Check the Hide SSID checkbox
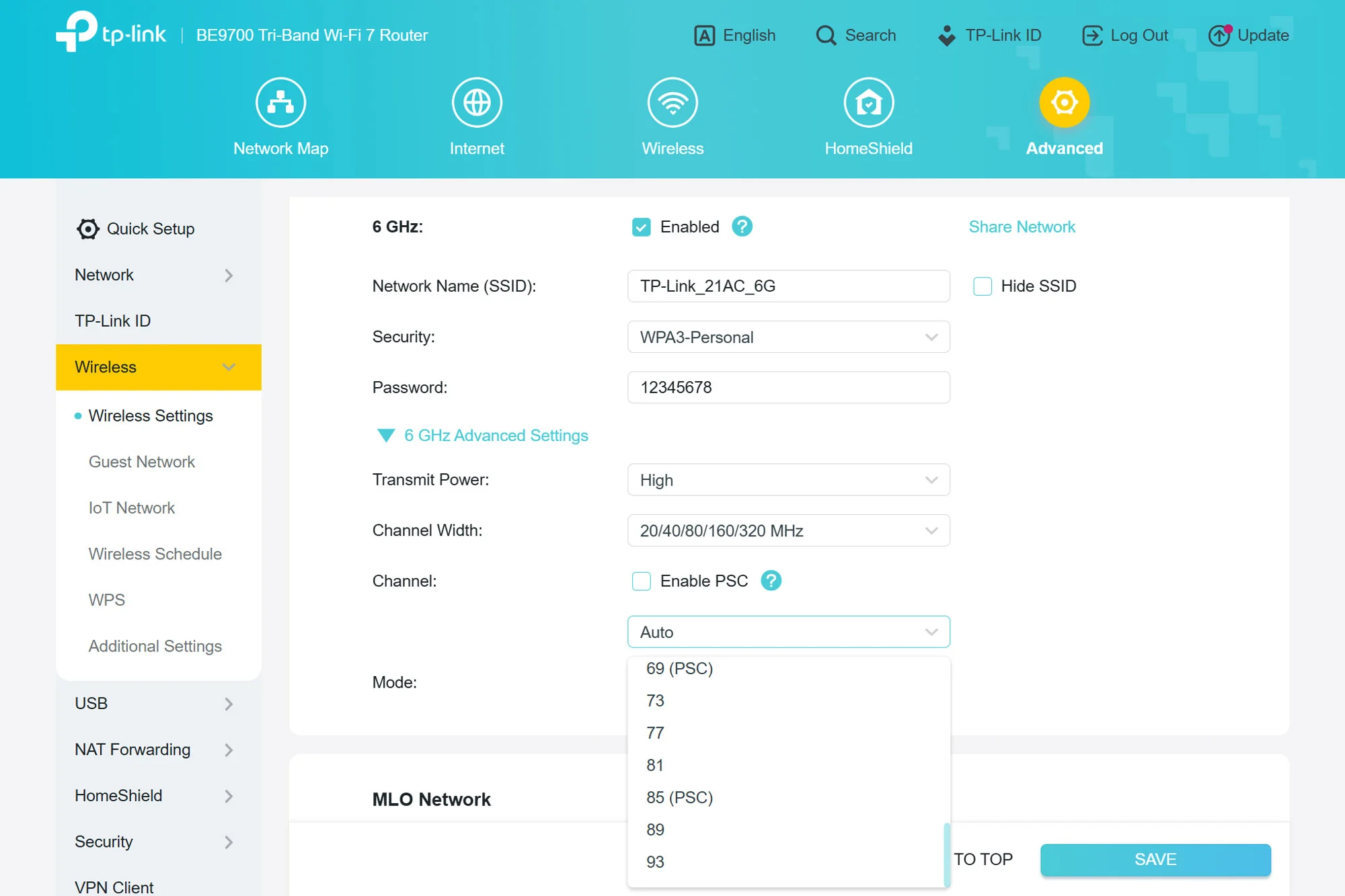The height and width of the screenshot is (896, 1345). 983,286
